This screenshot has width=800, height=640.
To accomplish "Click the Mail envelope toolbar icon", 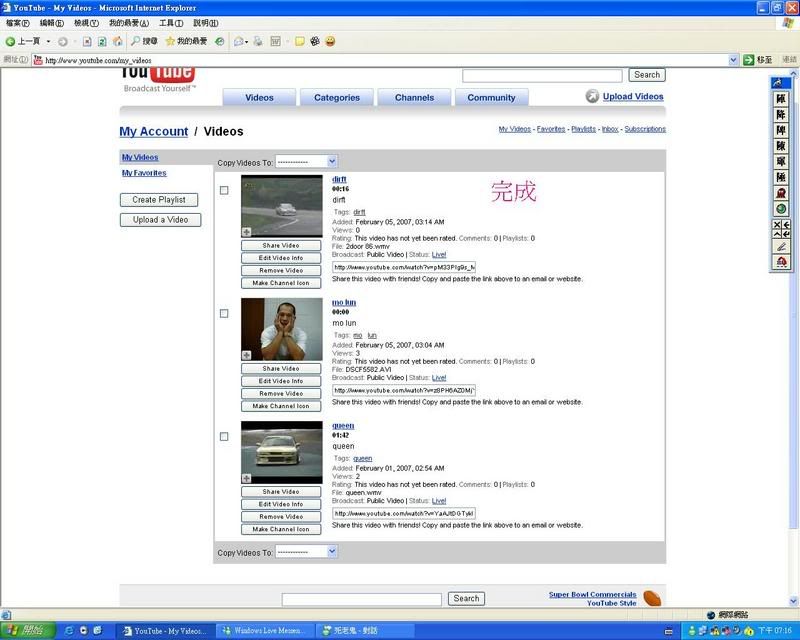I will coord(238,41).
